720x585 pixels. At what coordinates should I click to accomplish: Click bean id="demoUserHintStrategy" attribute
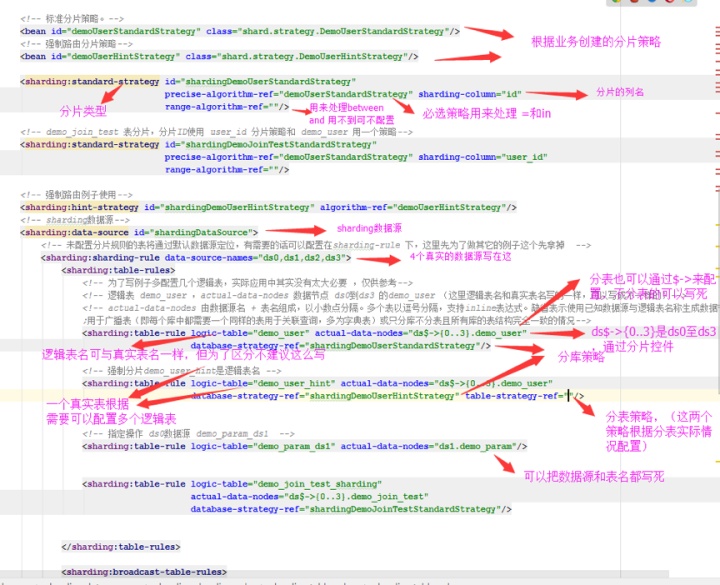115,56
